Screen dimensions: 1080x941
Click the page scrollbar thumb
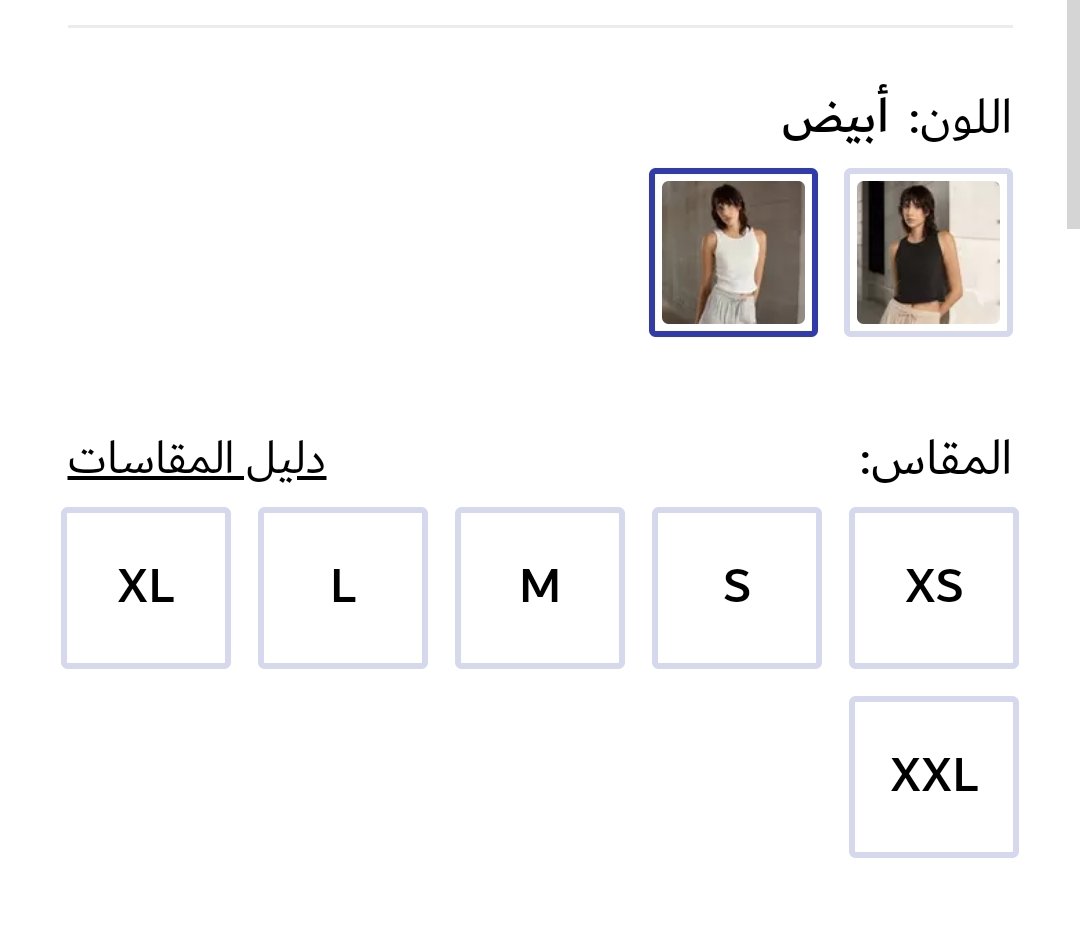(x=1073, y=110)
